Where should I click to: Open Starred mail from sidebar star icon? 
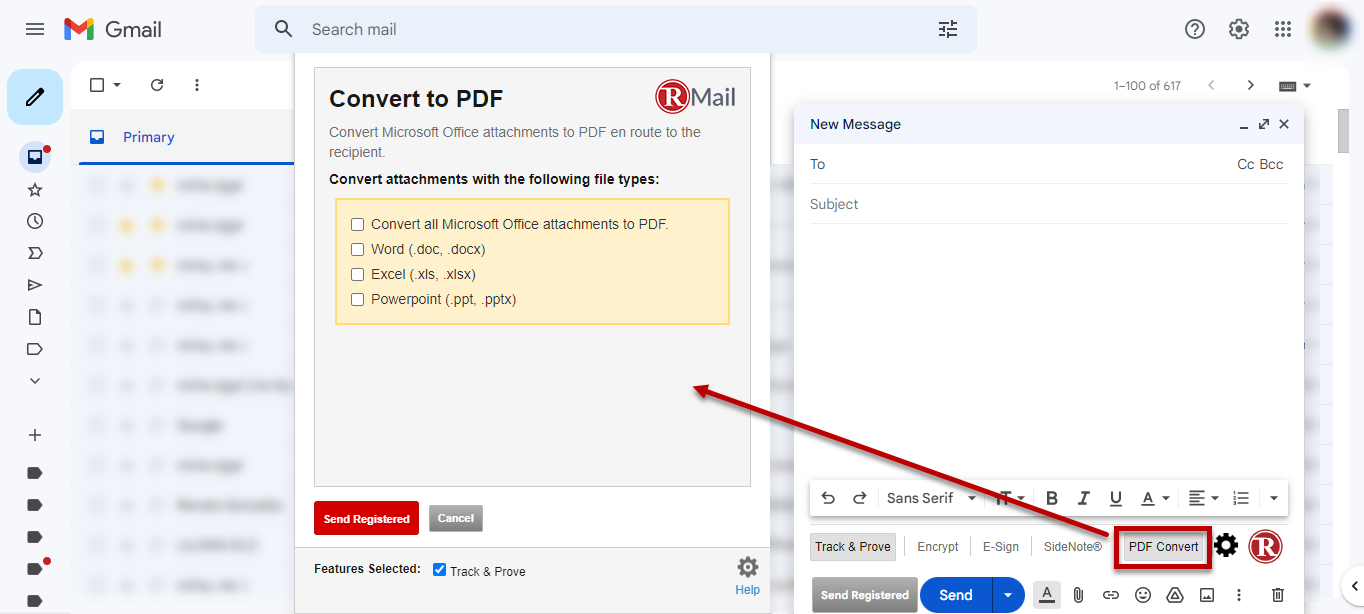tap(35, 189)
